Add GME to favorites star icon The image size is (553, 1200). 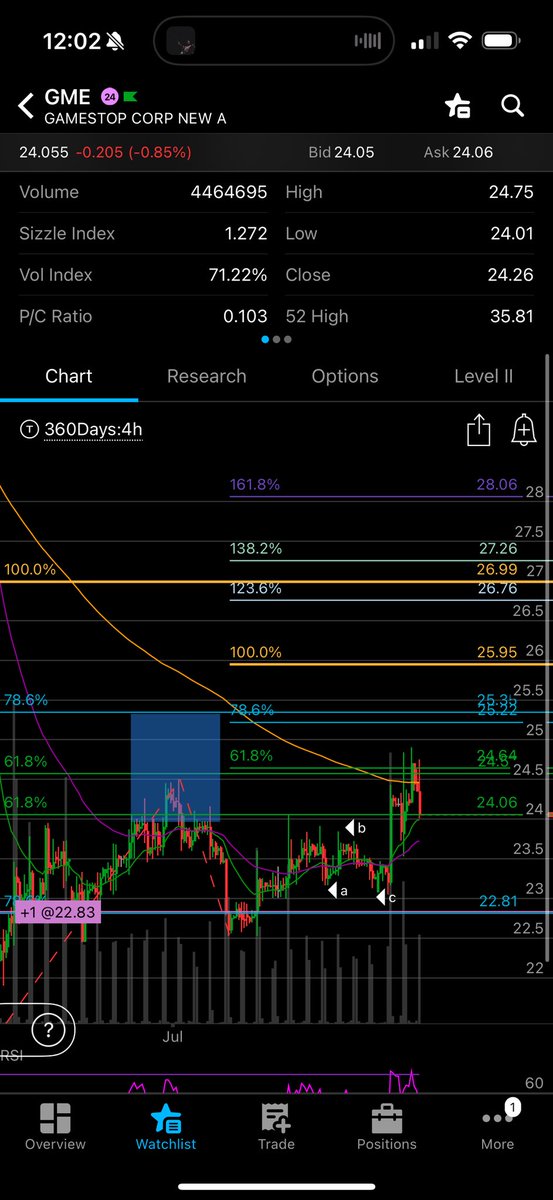[x=458, y=106]
